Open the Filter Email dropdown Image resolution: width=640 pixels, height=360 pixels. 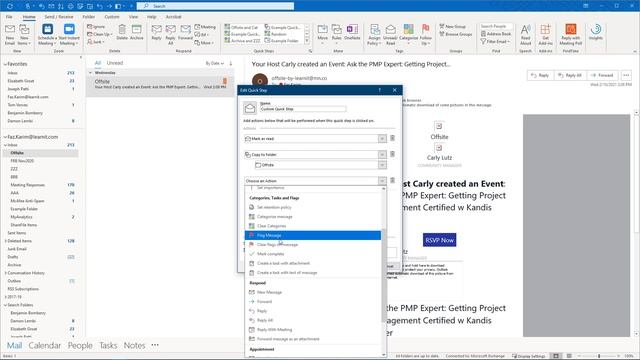click(x=495, y=42)
